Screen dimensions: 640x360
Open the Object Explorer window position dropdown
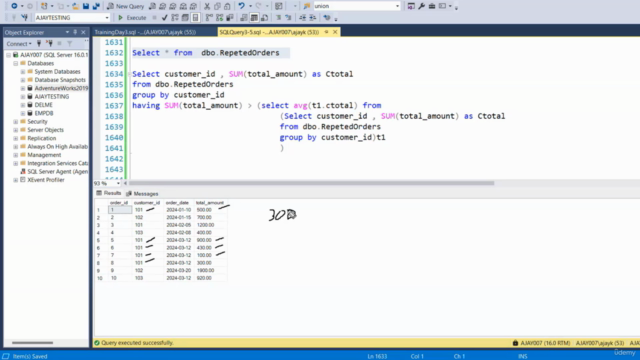pyautogui.click(x=67, y=32)
